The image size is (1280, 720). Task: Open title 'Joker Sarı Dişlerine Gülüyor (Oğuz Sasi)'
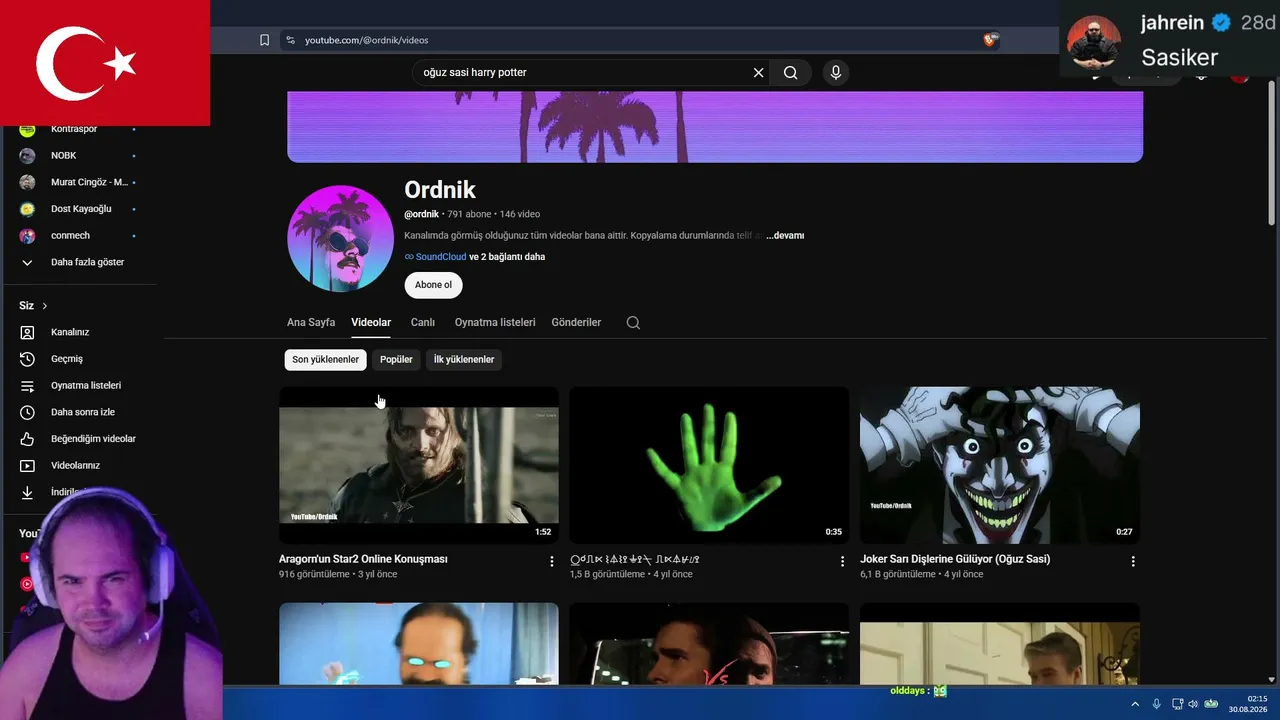[x=955, y=560]
